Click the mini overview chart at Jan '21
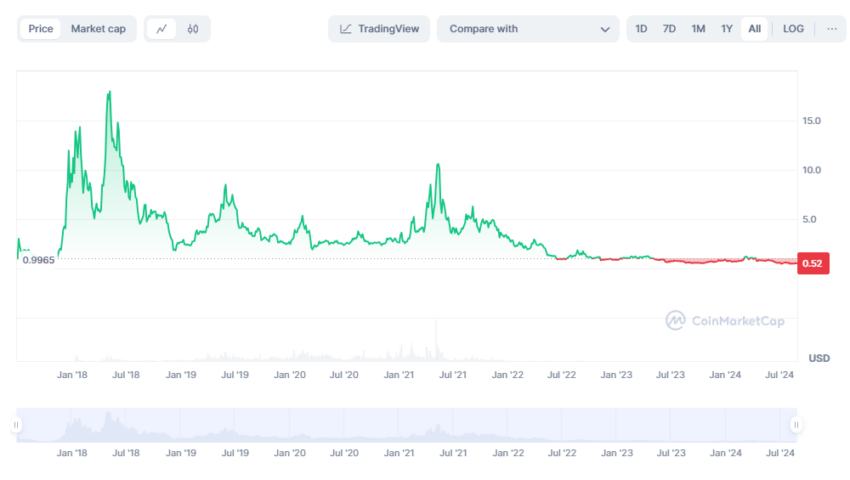The image size is (850, 480). pyautogui.click(x=398, y=425)
